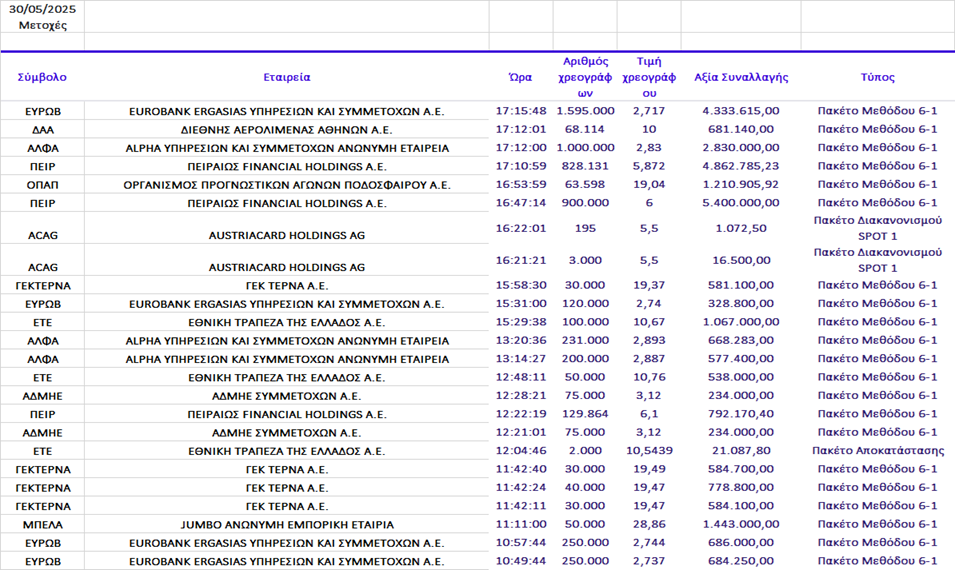
Task: Click the Σύμβολο column header
Action: 42,77
